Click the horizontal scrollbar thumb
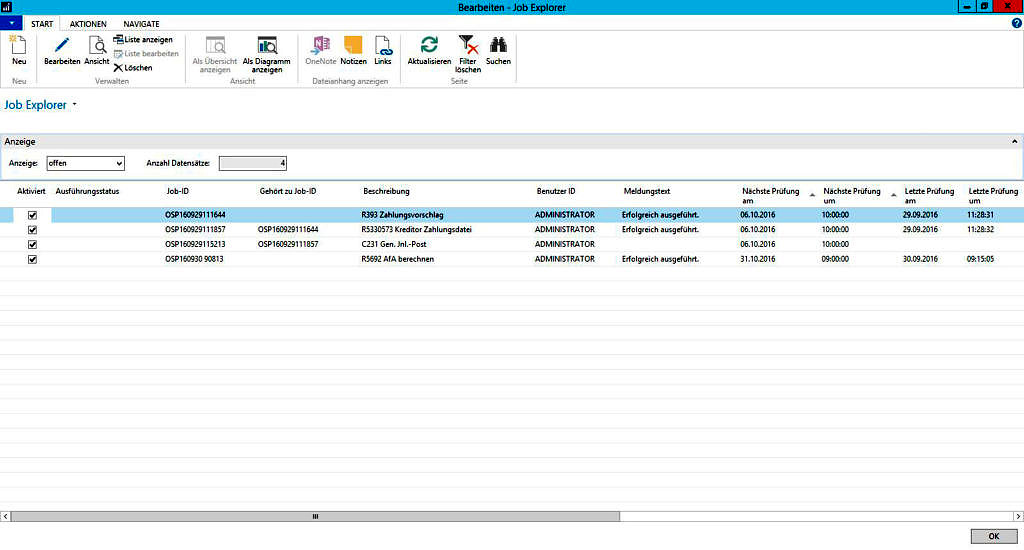Screen dimensions: 1024x550 coord(315,517)
